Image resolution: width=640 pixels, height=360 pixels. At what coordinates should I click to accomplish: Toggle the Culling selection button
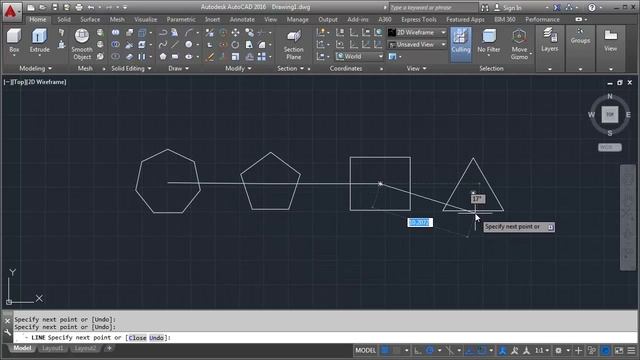[461, 44]
